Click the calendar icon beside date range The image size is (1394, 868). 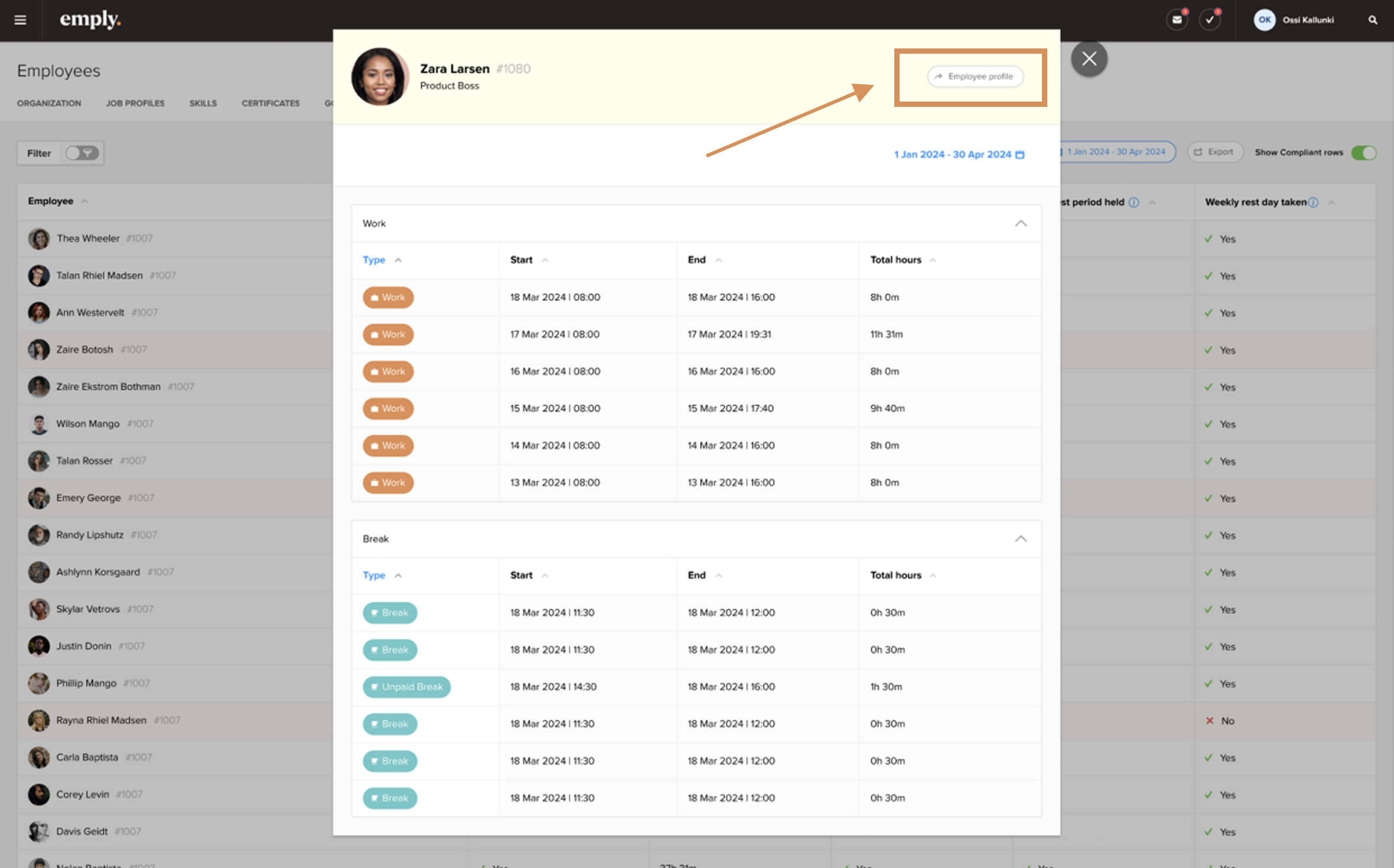click(1020, 155)
